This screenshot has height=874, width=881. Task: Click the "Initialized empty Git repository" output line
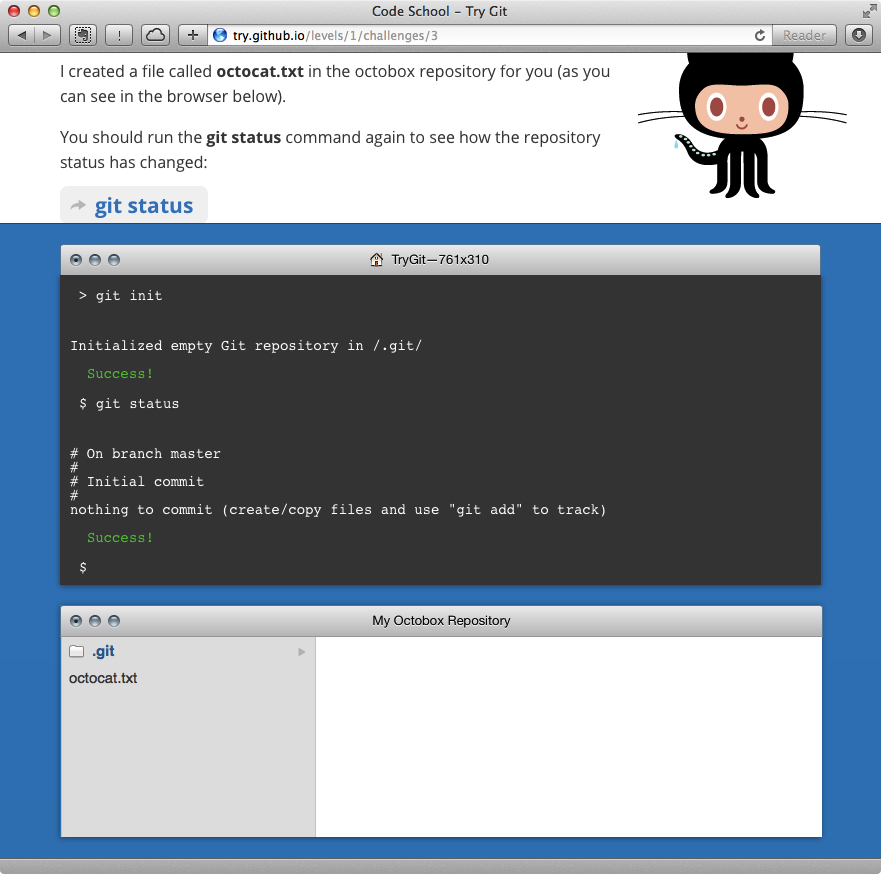click(x=246, y=345)
